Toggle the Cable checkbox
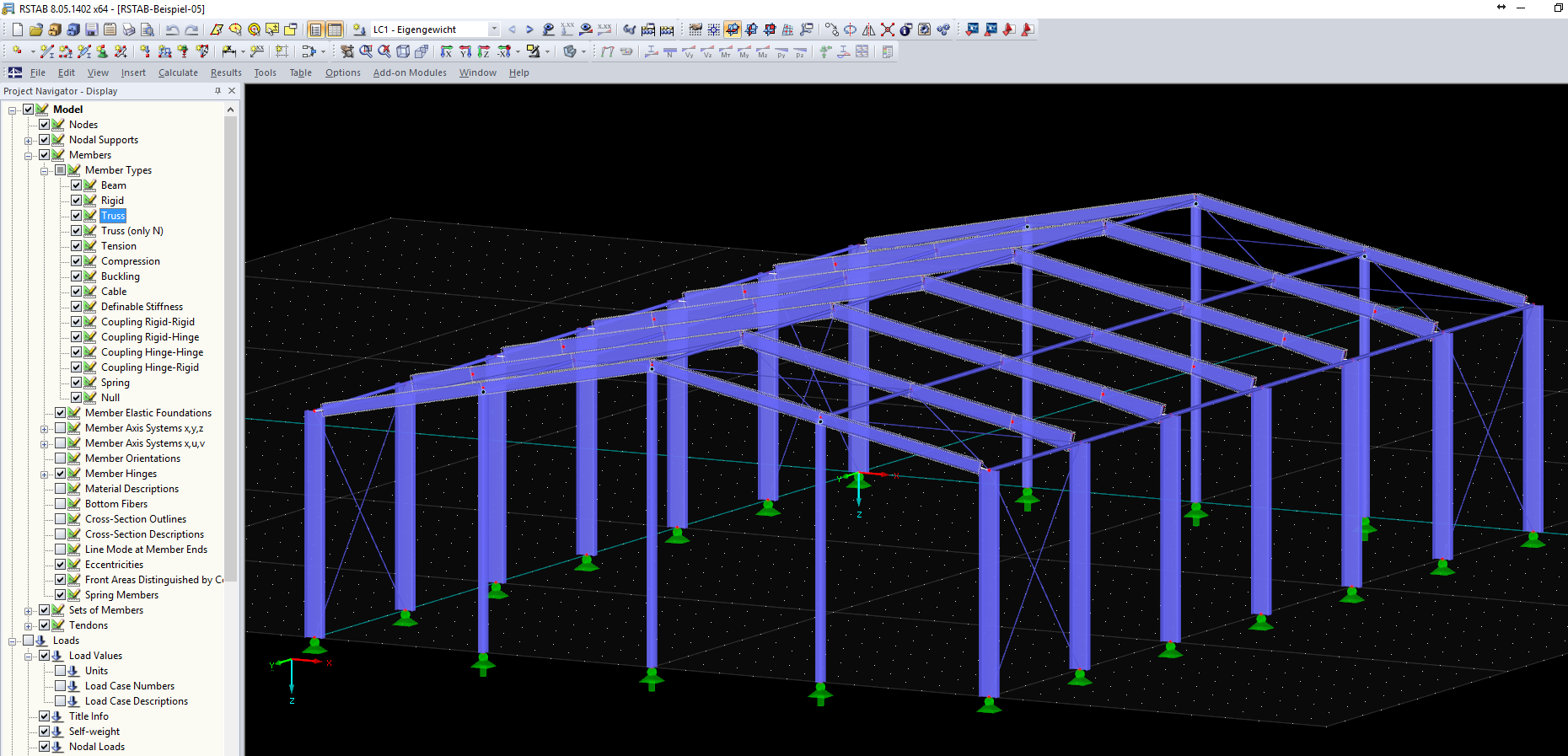The image size is (1568, 756). point(77,292)
